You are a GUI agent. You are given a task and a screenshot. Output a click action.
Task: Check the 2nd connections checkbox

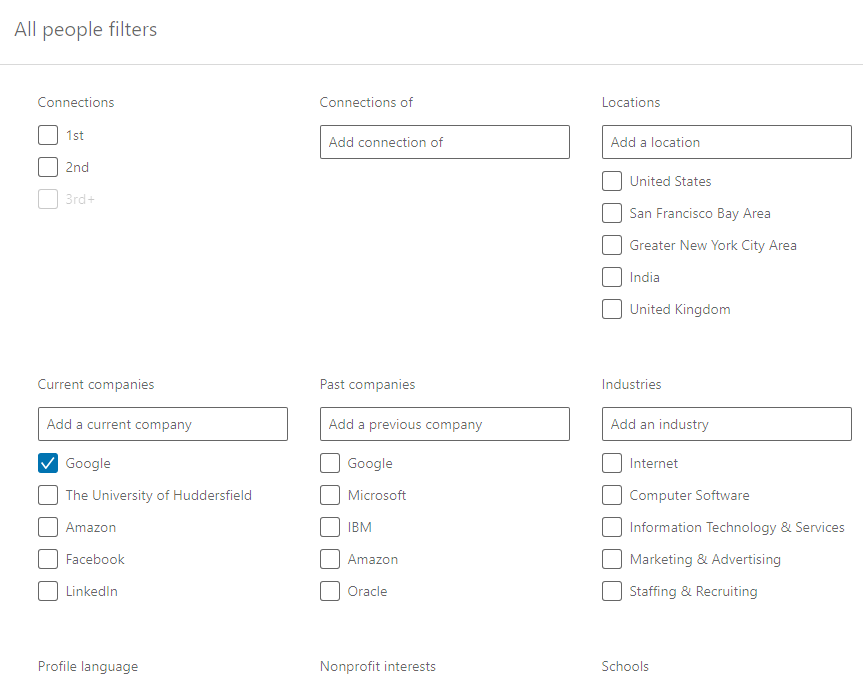click(48, 167)
